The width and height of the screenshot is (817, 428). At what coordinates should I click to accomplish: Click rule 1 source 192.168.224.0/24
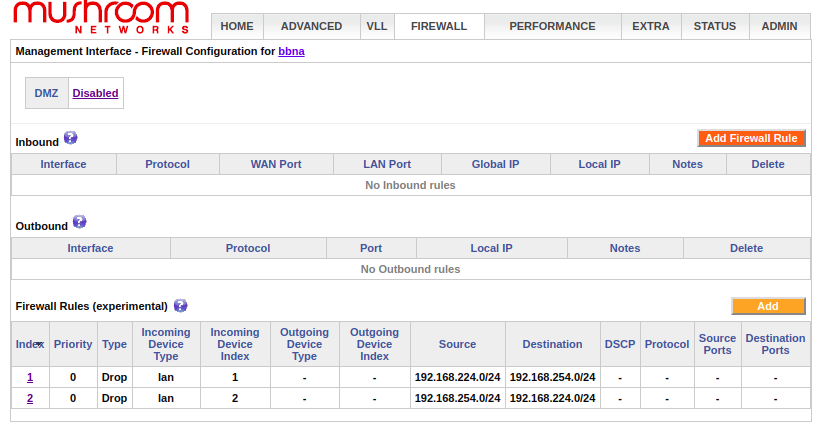coord(457,377)
